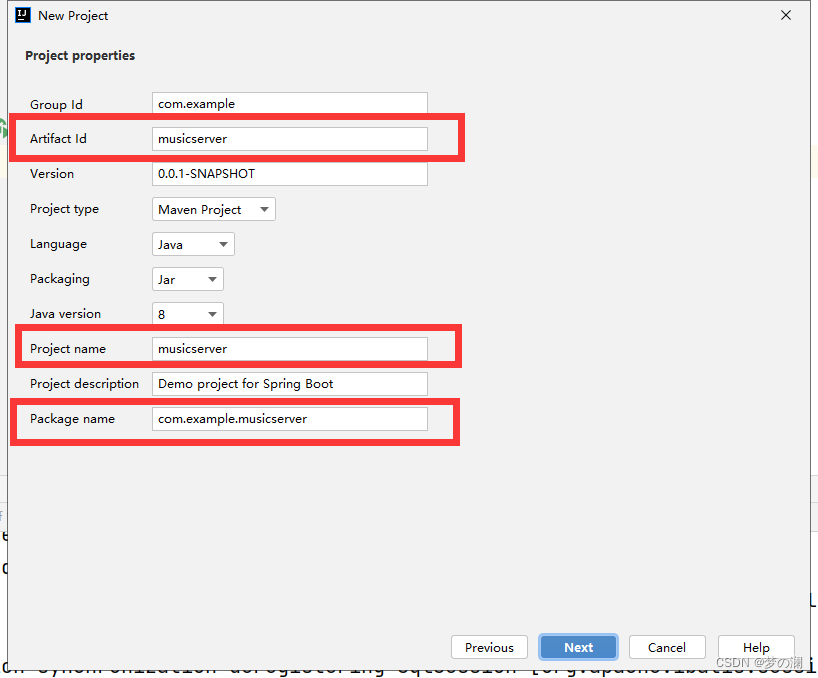This screenshot has width=818, height=678.
Task: Click the Java version label
Action: [x=65, y=314]
